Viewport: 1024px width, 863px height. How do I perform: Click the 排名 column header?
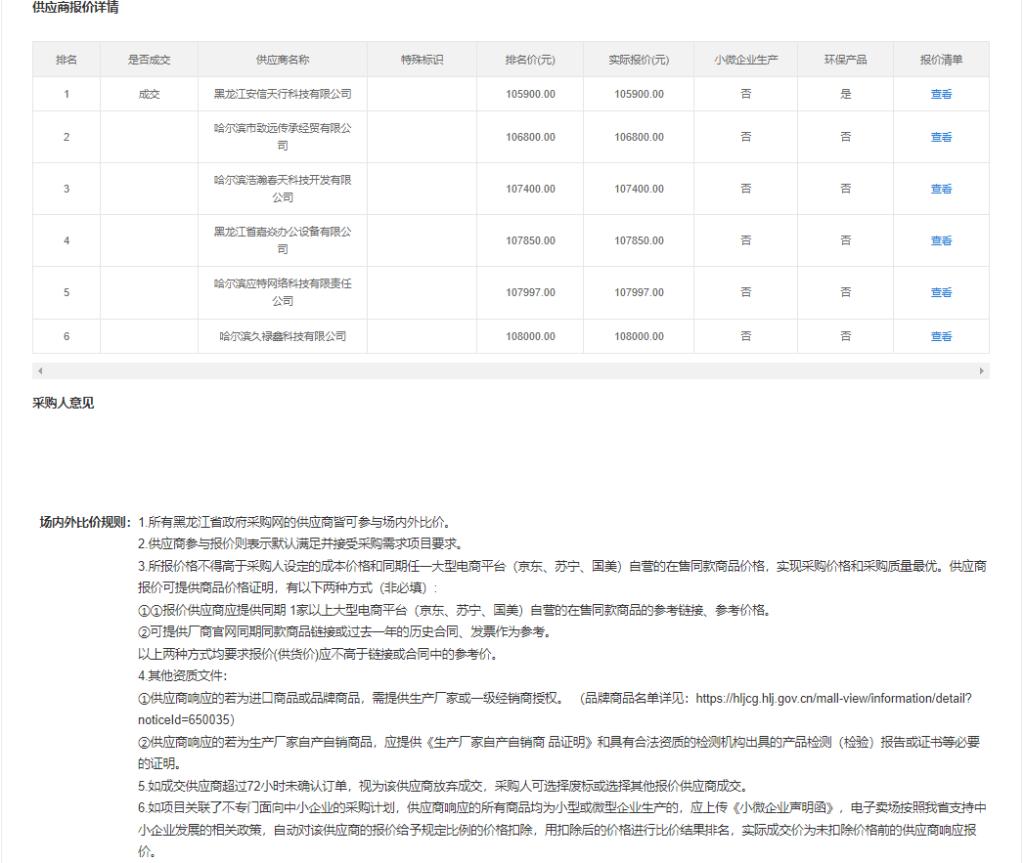(x=66, y=60)
